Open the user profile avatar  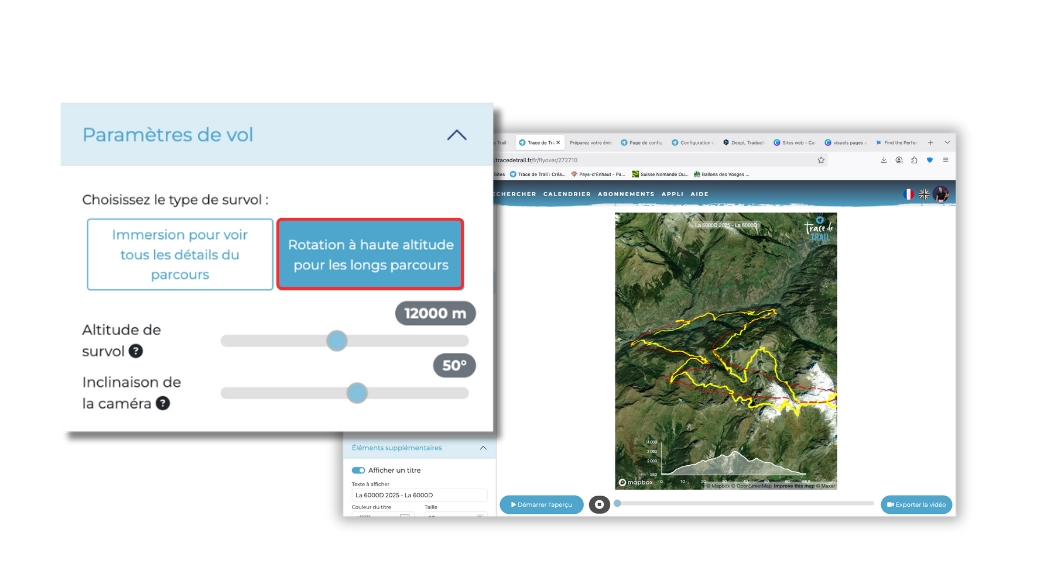click(x=941, y=194)
